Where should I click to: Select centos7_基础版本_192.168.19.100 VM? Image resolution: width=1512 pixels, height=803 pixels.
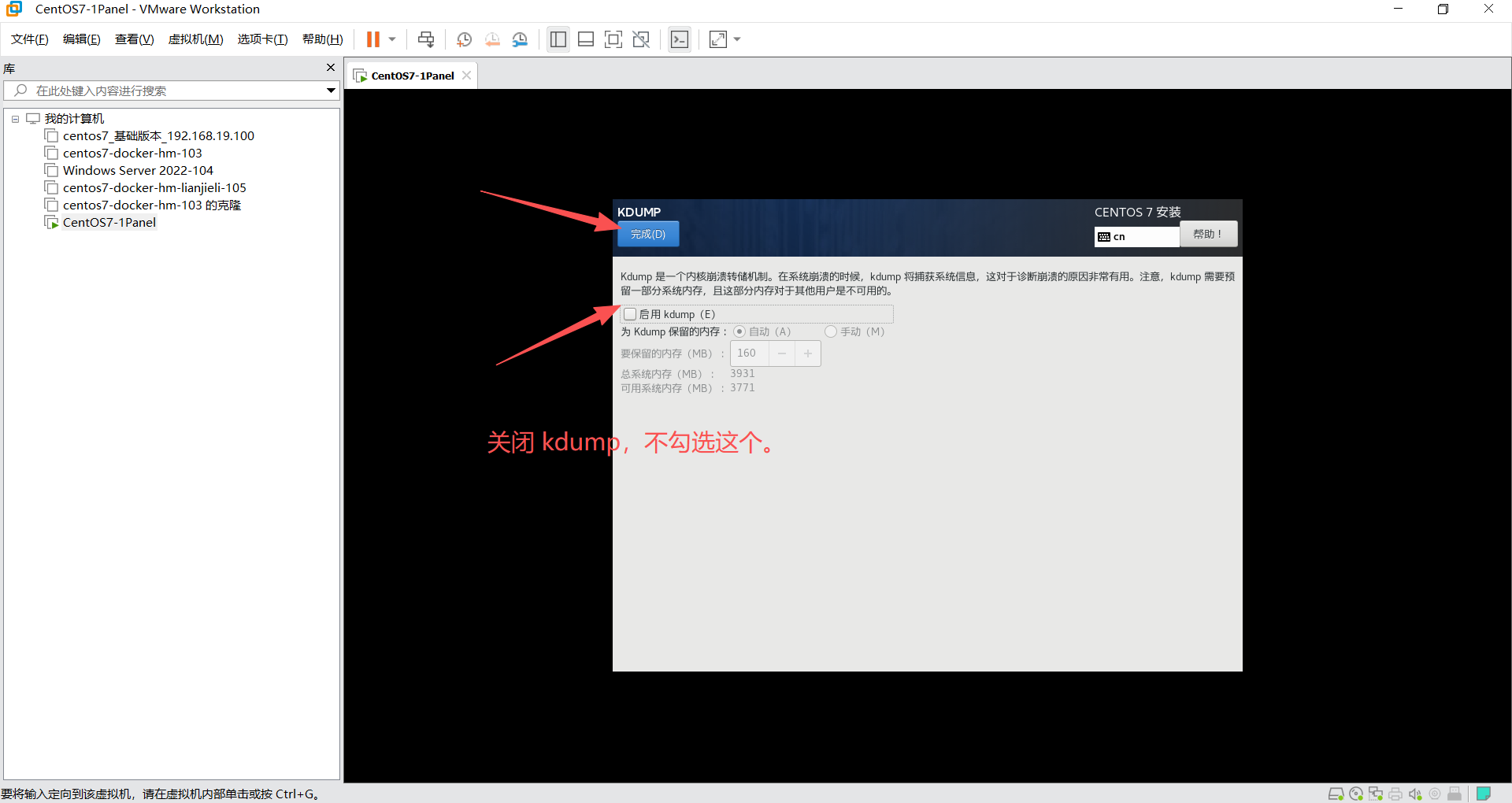158,136
